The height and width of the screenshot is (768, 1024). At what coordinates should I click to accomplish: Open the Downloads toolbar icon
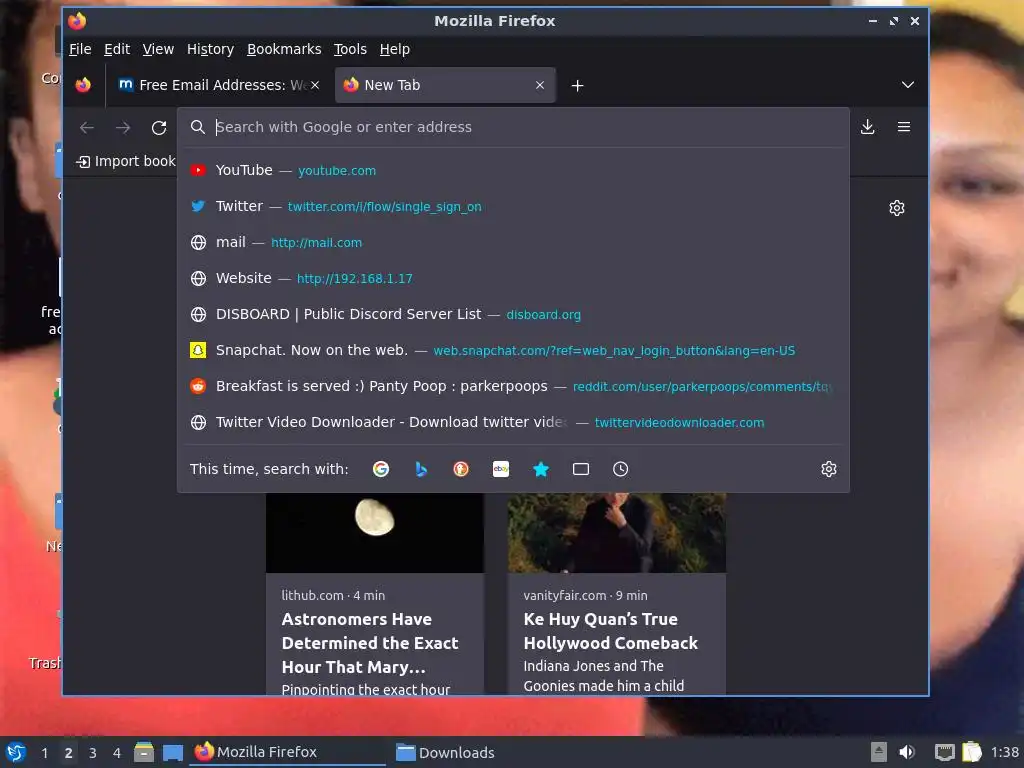tap(867, 127)
